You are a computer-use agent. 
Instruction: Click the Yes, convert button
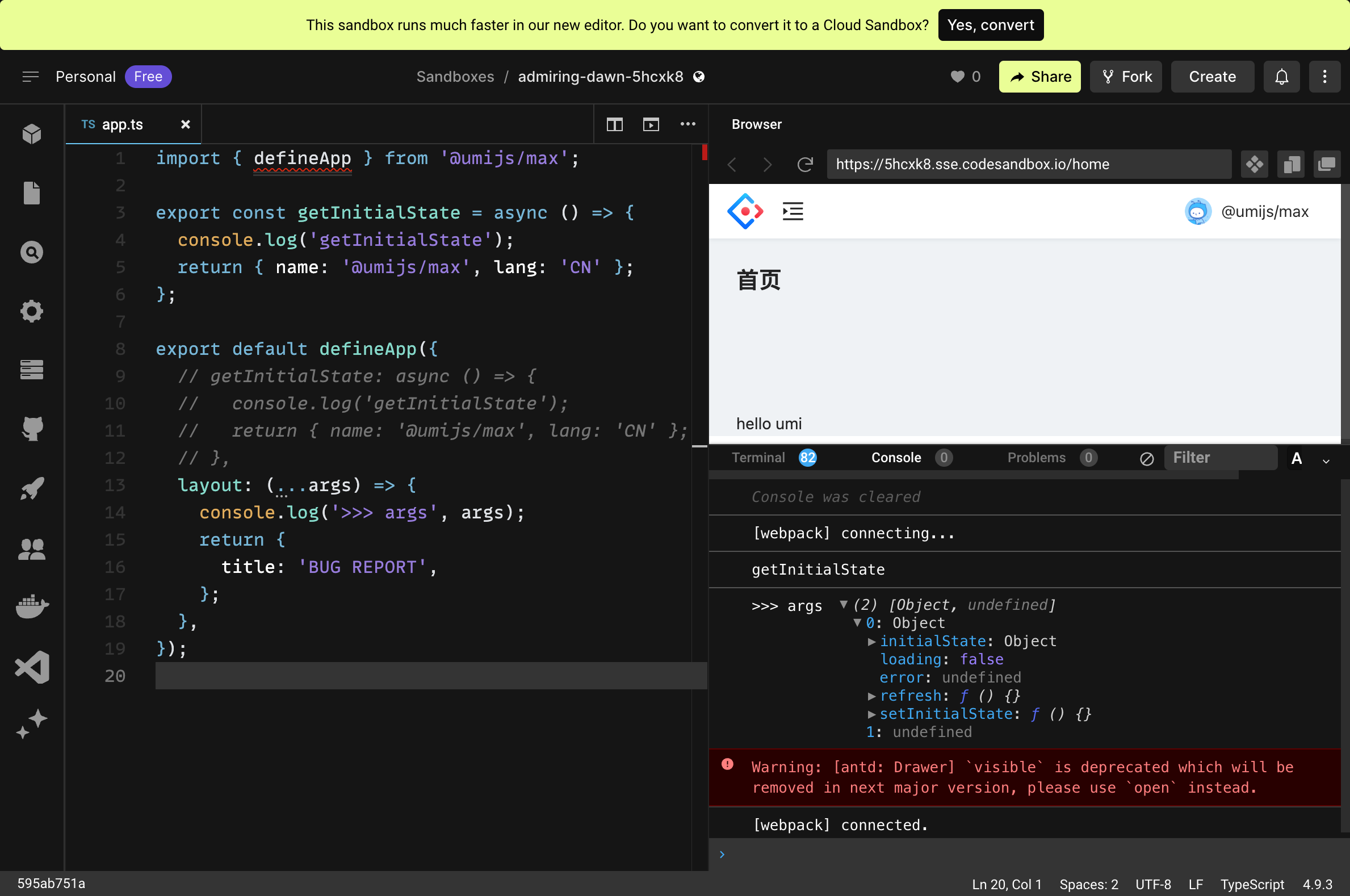click(990, 24)
